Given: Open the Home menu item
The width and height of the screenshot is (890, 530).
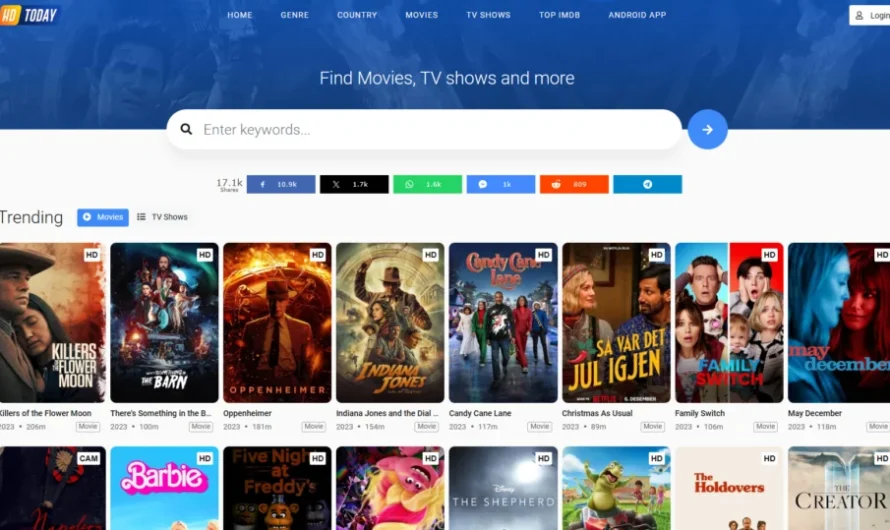Looking at the screenshot, I should 240,15.
